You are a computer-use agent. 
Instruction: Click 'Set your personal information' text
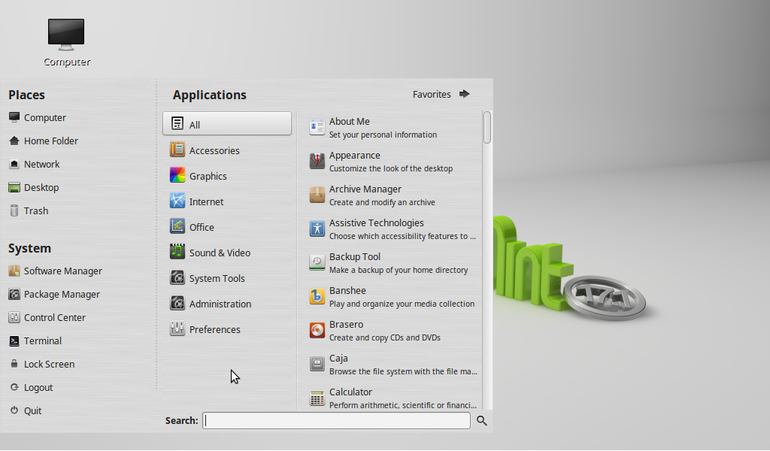tap(383, 135)
